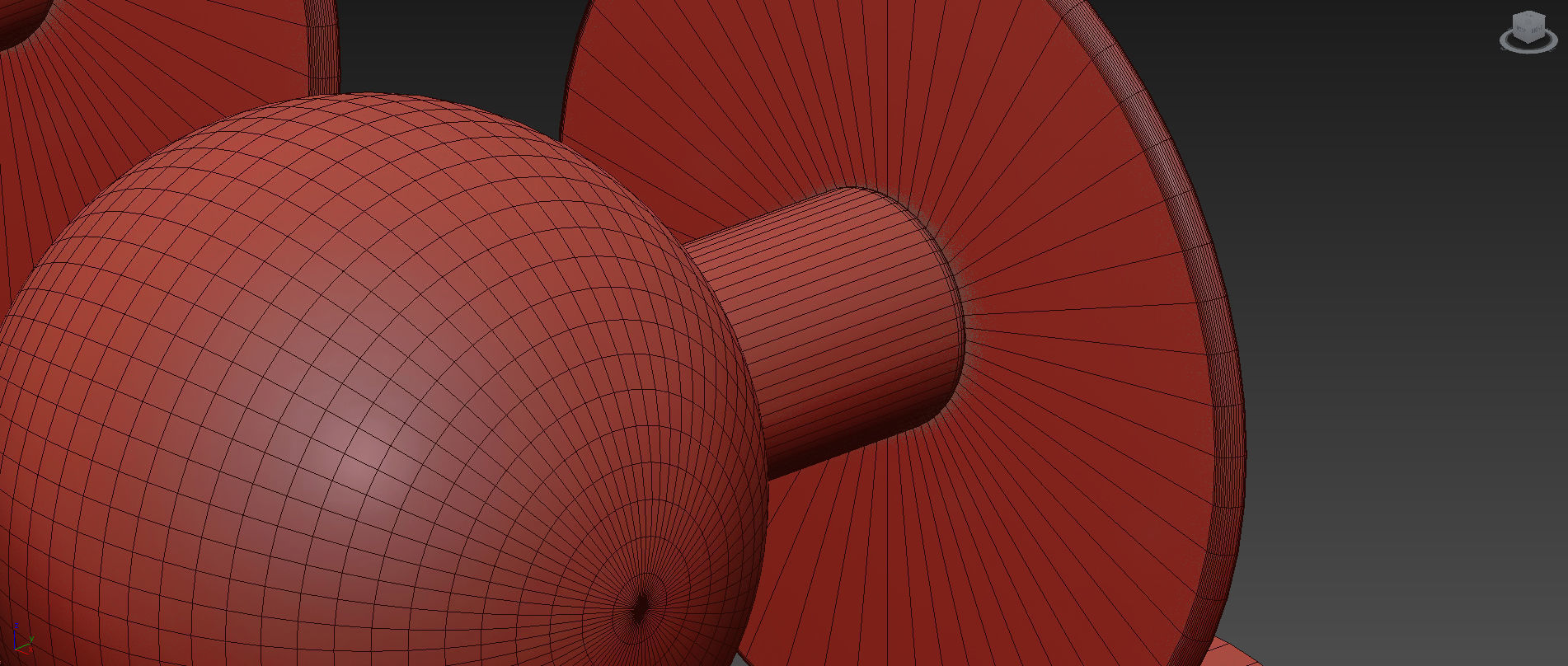Image resolution: width=1568 pixels, height=666 pixels.
Task: Click the ViewCube navigation cube
Action: tap(1528, 27)
